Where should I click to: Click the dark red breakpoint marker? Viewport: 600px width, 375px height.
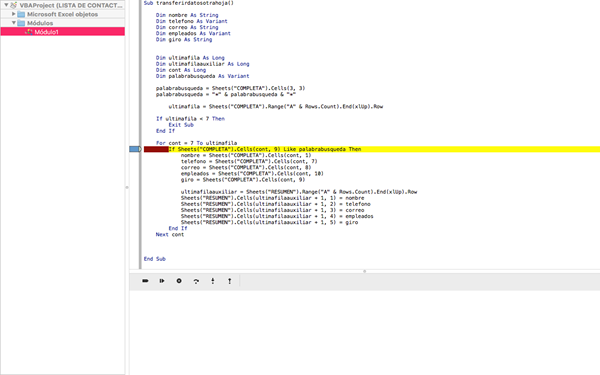156,149
